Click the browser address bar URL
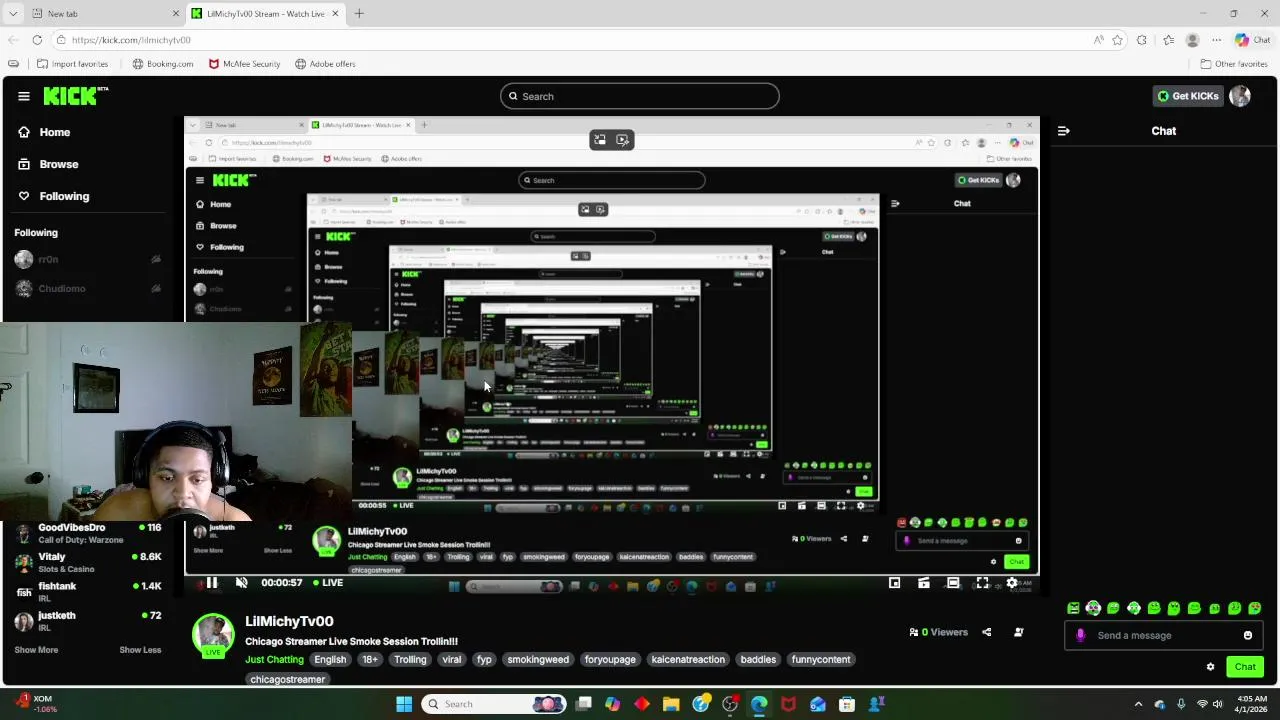 (131, 40)
